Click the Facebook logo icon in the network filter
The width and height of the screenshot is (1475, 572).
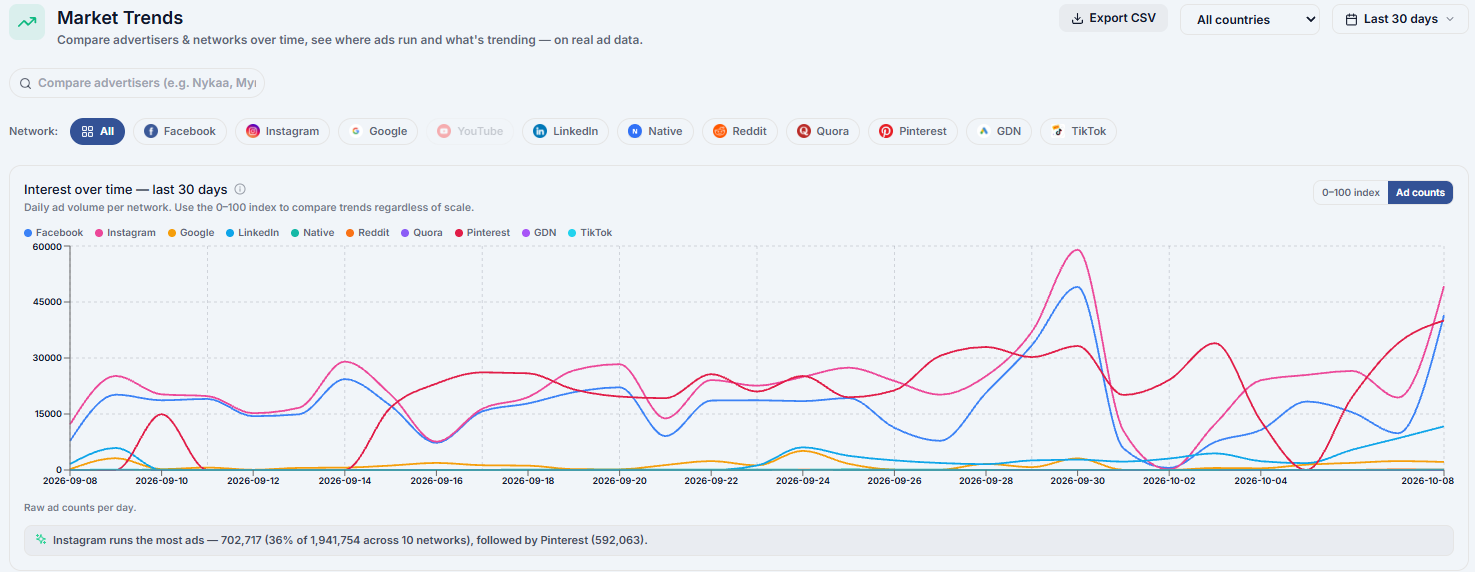pos(151,131)
